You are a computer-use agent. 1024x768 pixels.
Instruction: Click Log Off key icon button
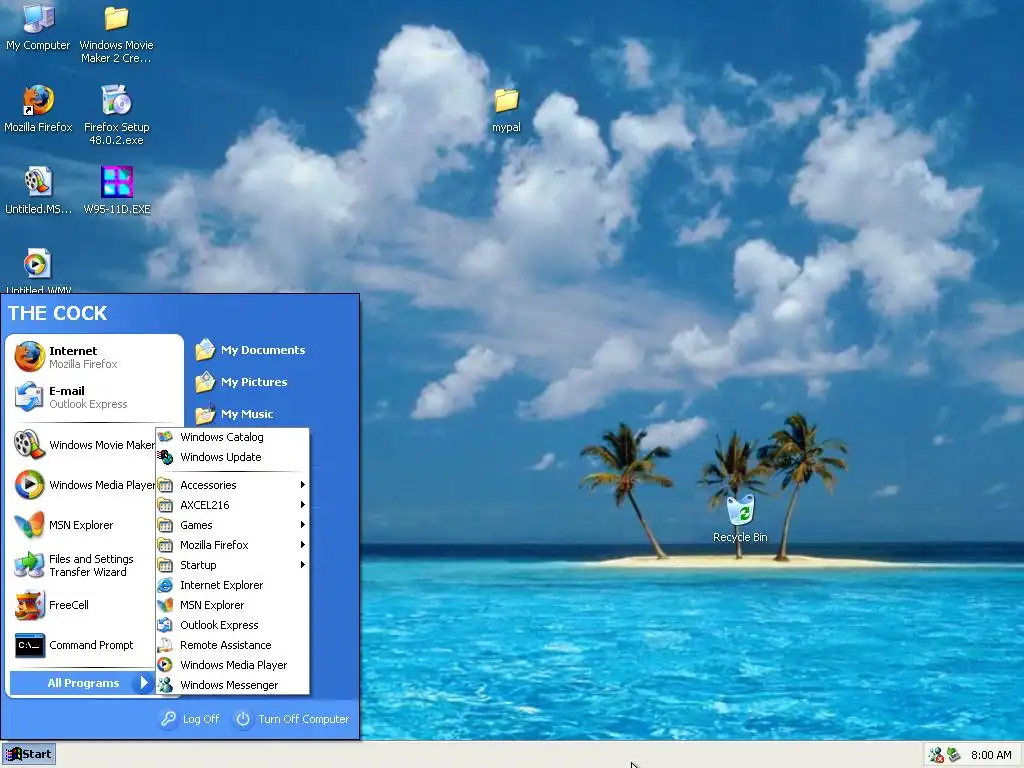coord(189,719)
